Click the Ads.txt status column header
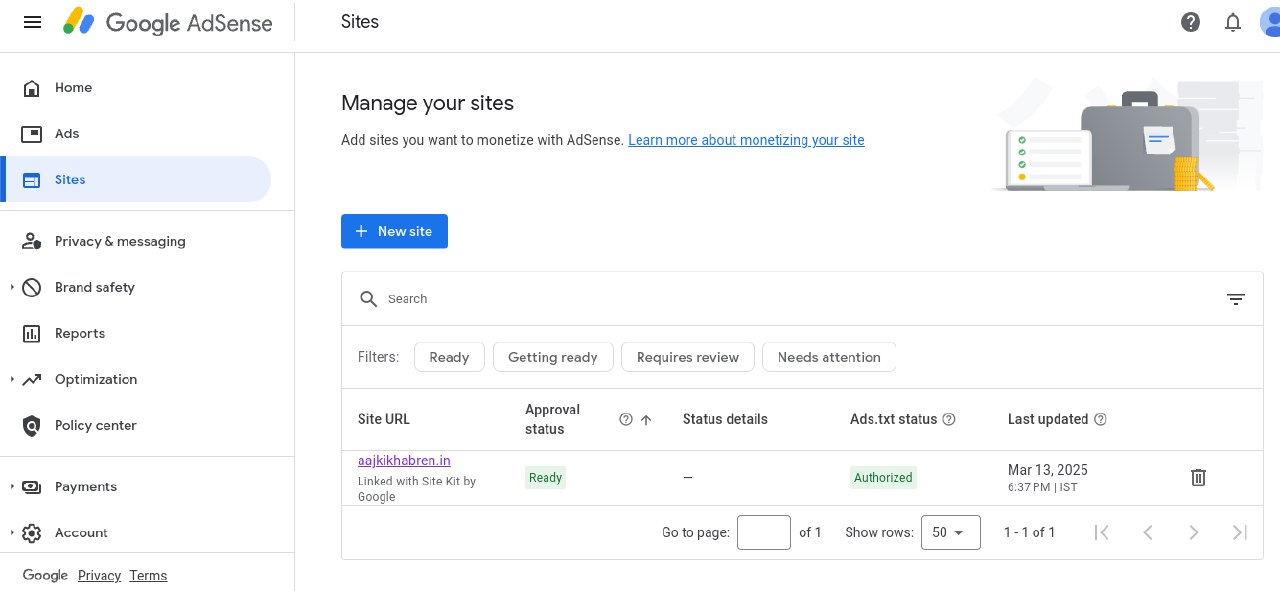 tap(894, 420)
